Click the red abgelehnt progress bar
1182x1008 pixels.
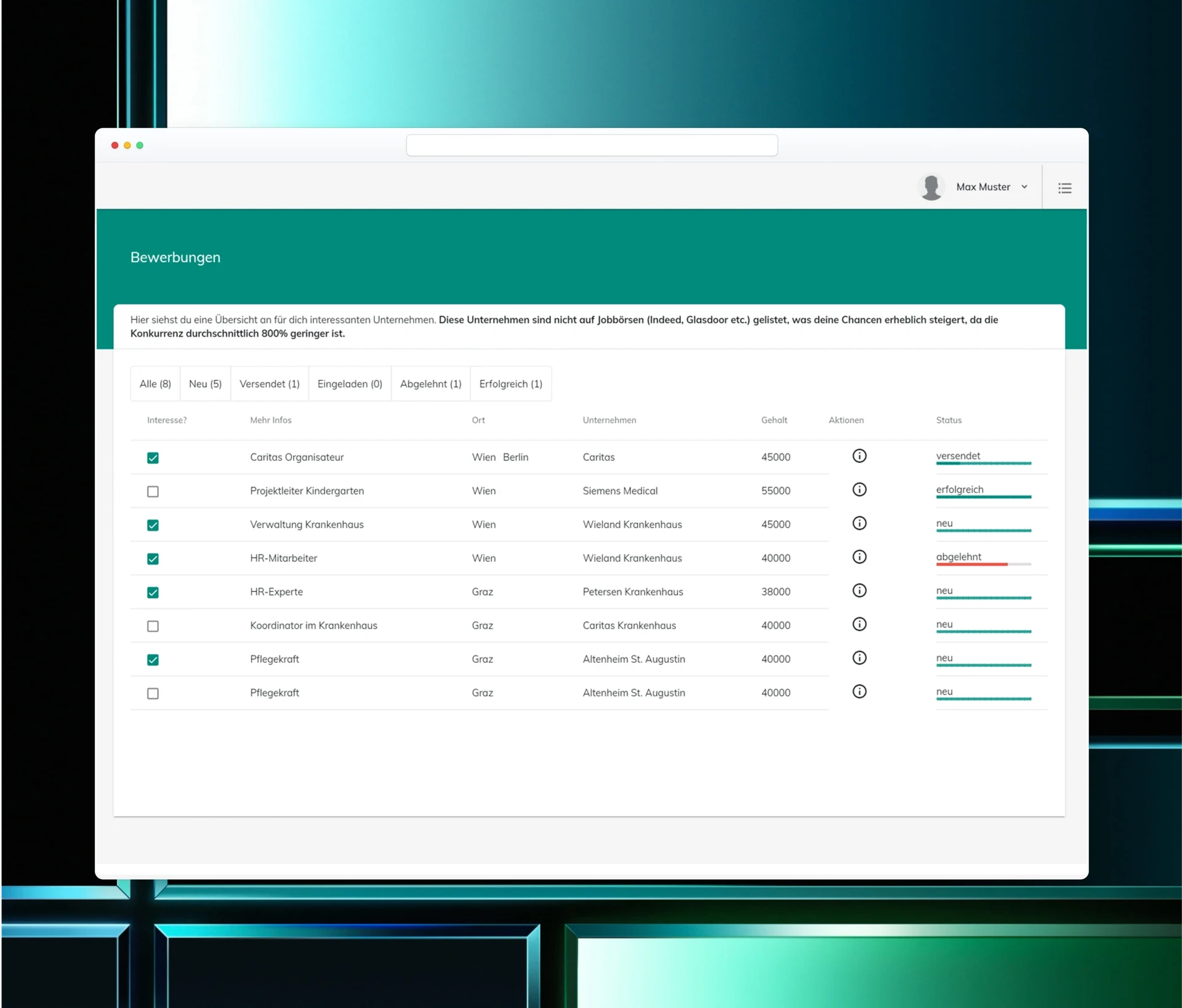tap(971, 564)
